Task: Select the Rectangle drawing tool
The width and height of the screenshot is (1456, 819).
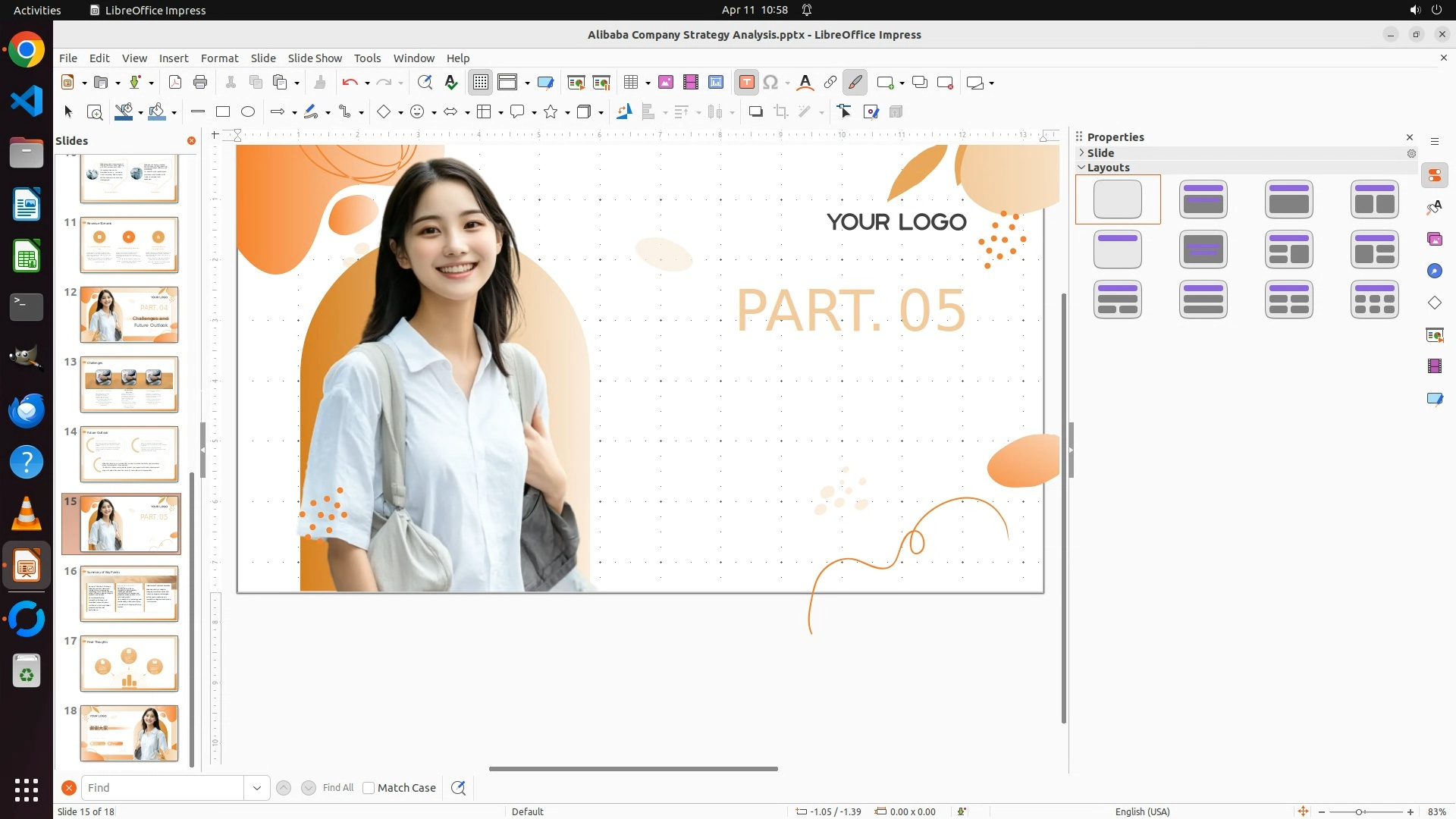Action: coord(223,112)
